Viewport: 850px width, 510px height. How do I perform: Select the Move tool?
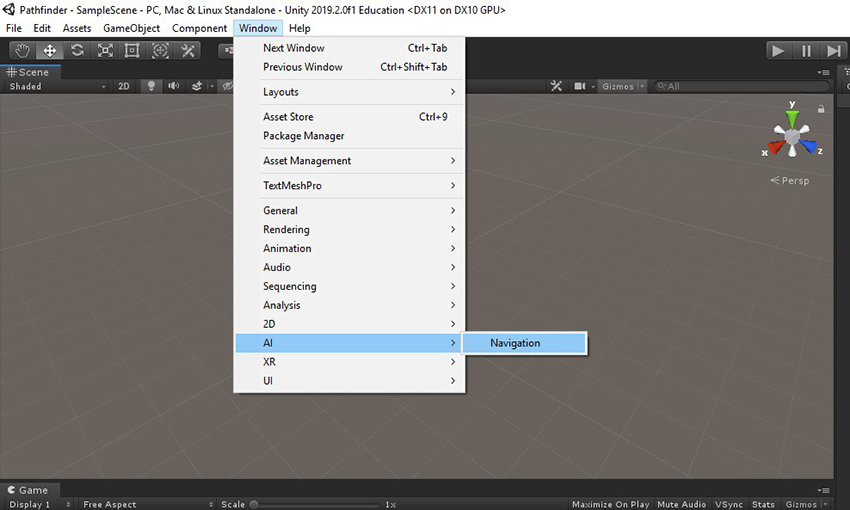click(x=50, y=51)
